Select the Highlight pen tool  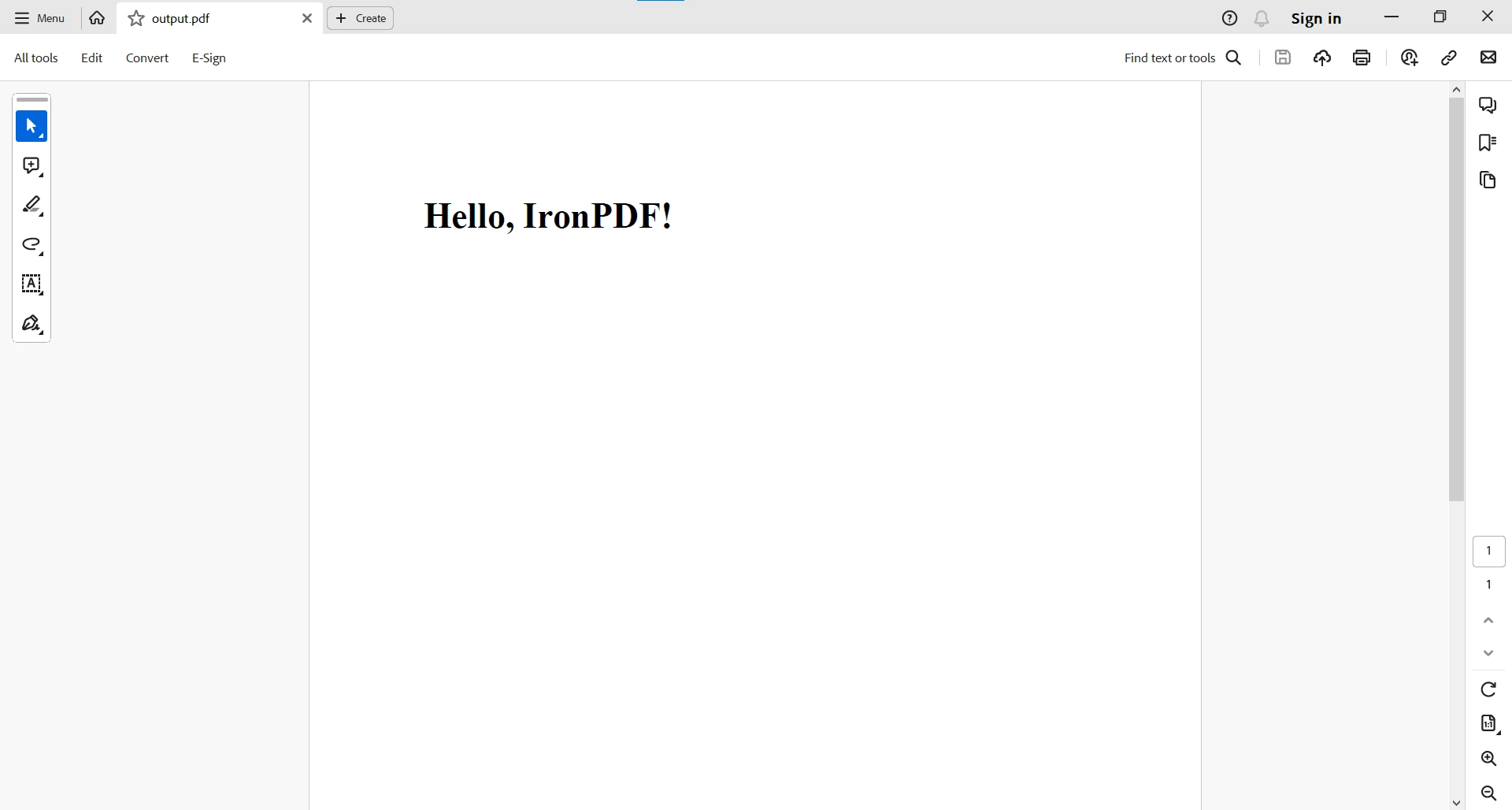click(31, 206)
